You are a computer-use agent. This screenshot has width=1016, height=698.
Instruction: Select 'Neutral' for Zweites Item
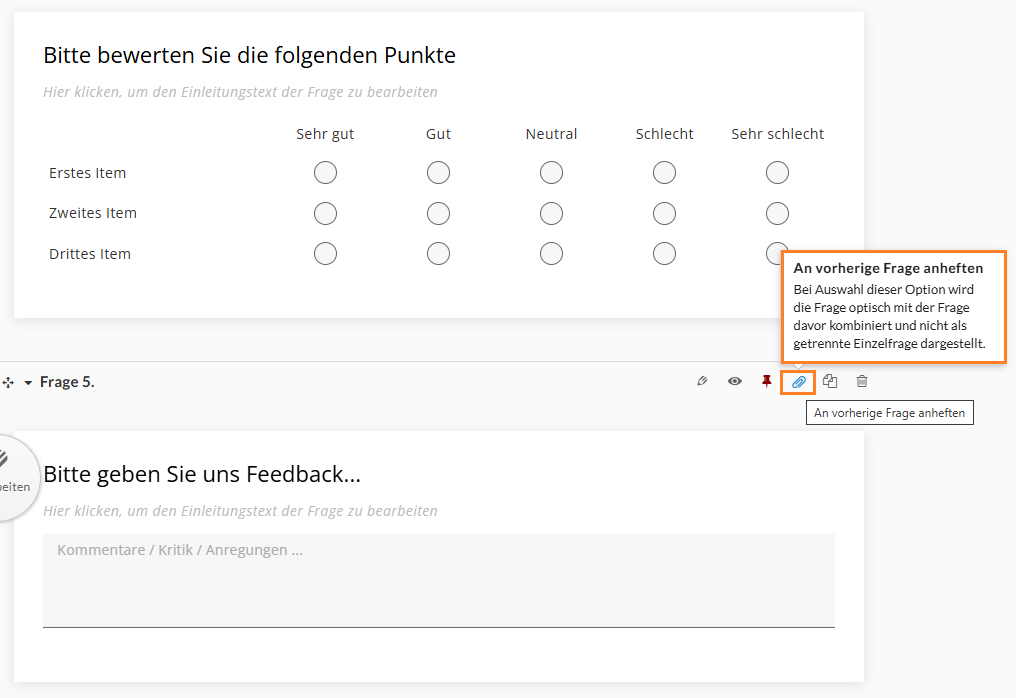[x=551, y=213]
